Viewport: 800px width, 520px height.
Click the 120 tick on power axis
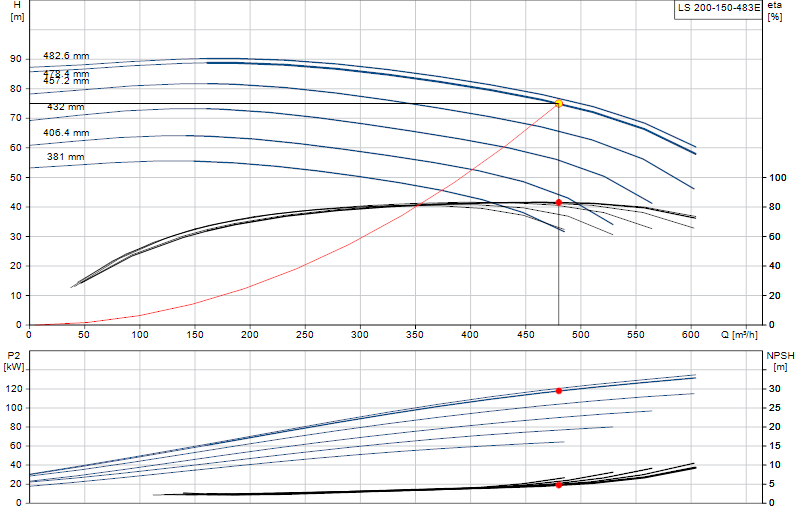pyautogui.click(x=14, y=389)
